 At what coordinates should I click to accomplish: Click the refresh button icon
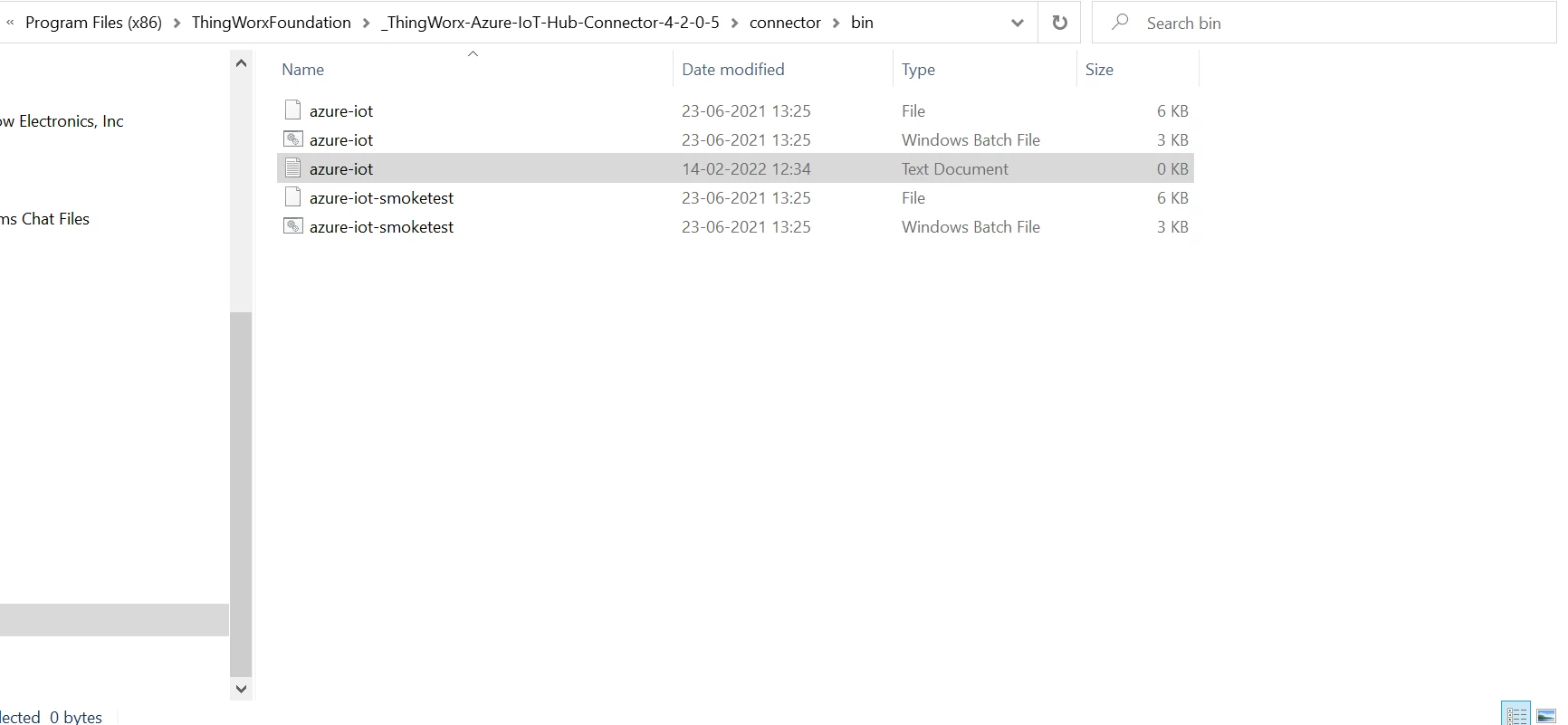point(1060,23)
